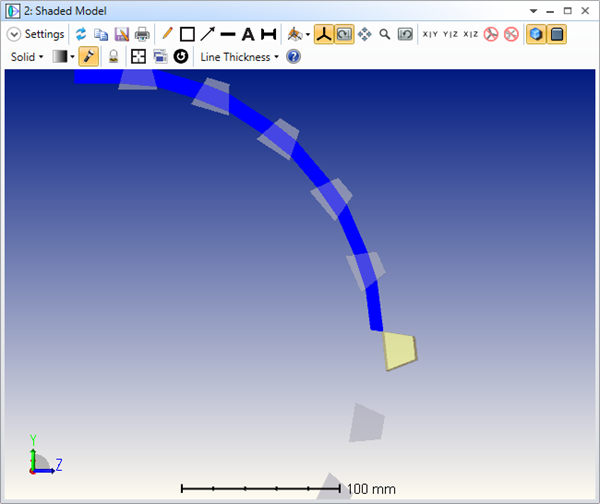The height and width of the screenshot is (504, 600).
Task: Expand the Solid display mode dropdown
Action: tap(27, 57)
